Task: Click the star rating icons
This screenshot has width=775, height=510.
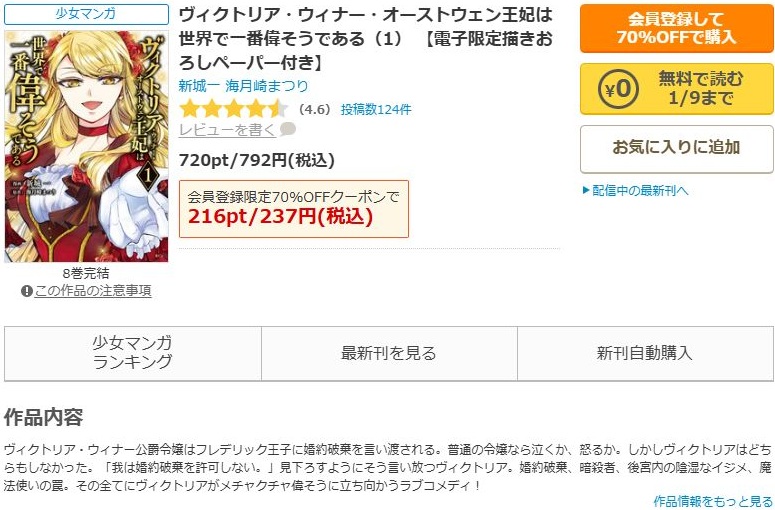Action: pyautogui.click(x=233, y=109)
